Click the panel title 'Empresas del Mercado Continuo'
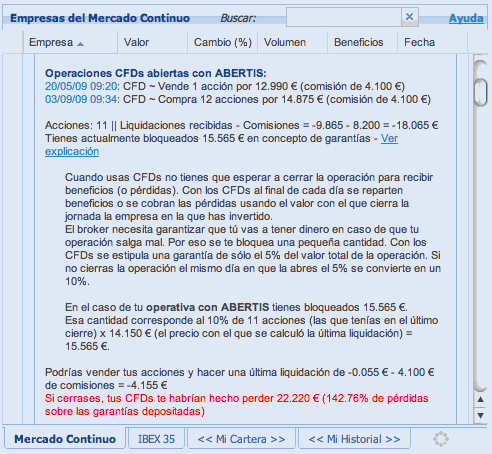 [x=100, y=18]
